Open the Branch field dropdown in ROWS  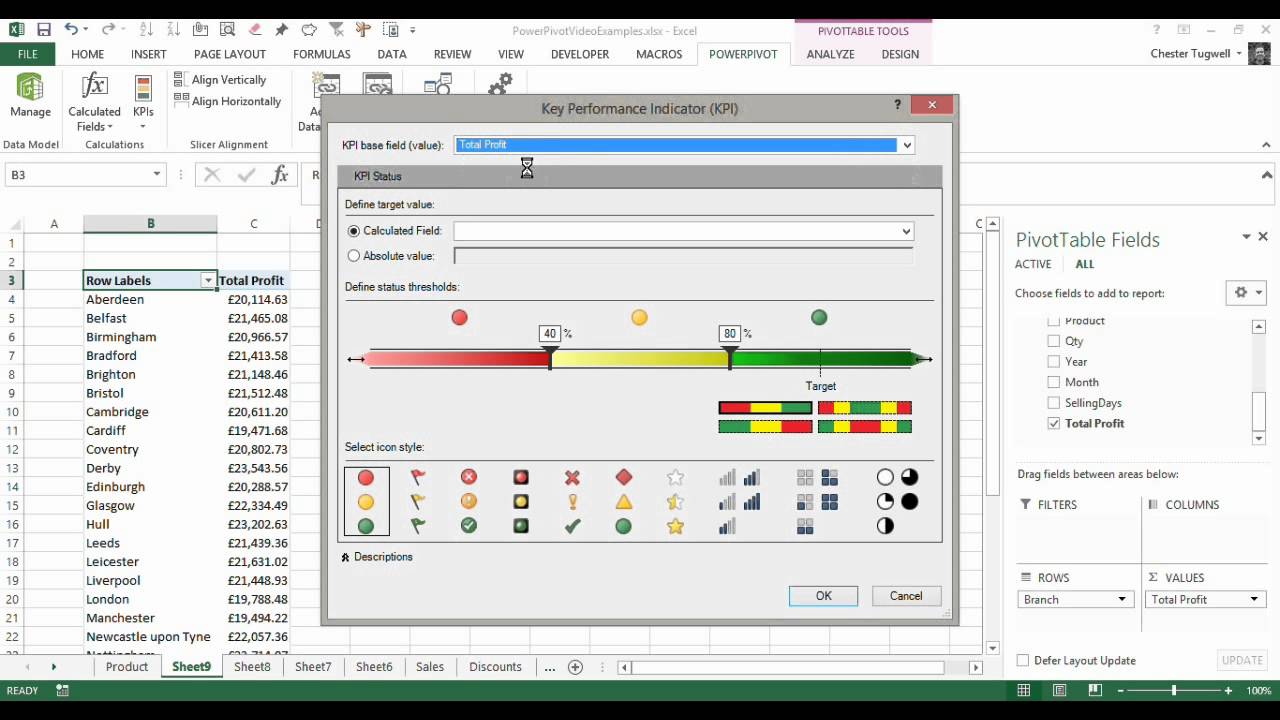(x=1121, y=600)
